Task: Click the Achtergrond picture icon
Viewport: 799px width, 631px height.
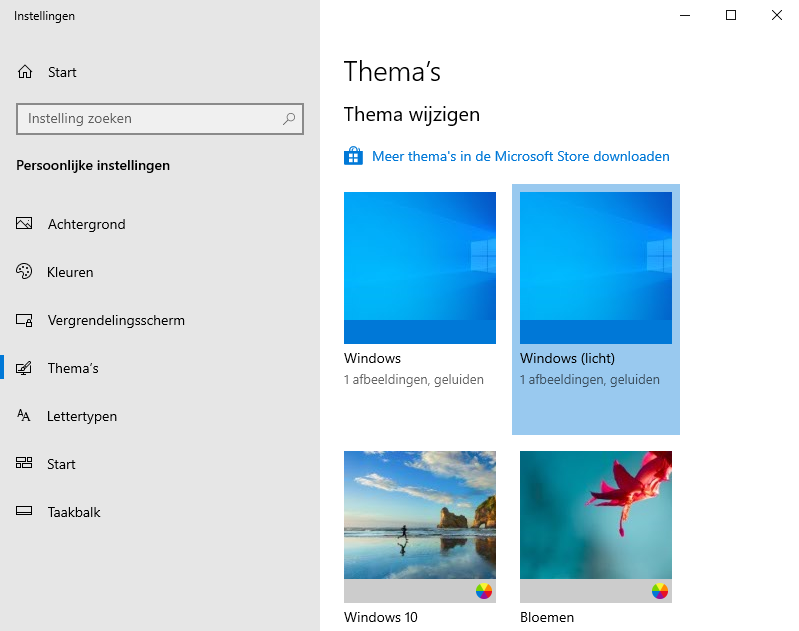Action: click(x=25, y=224)
